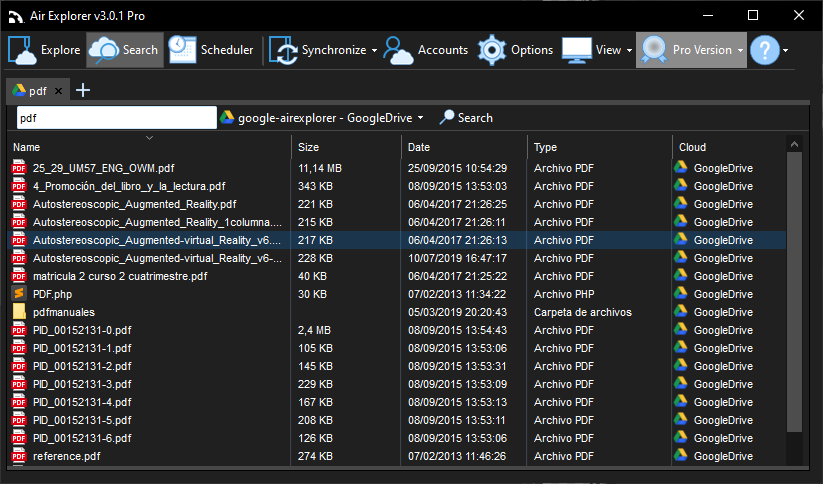This screenshot has height=484, width=823.
Task: Sort by Date column header
Action: (464, 147)
